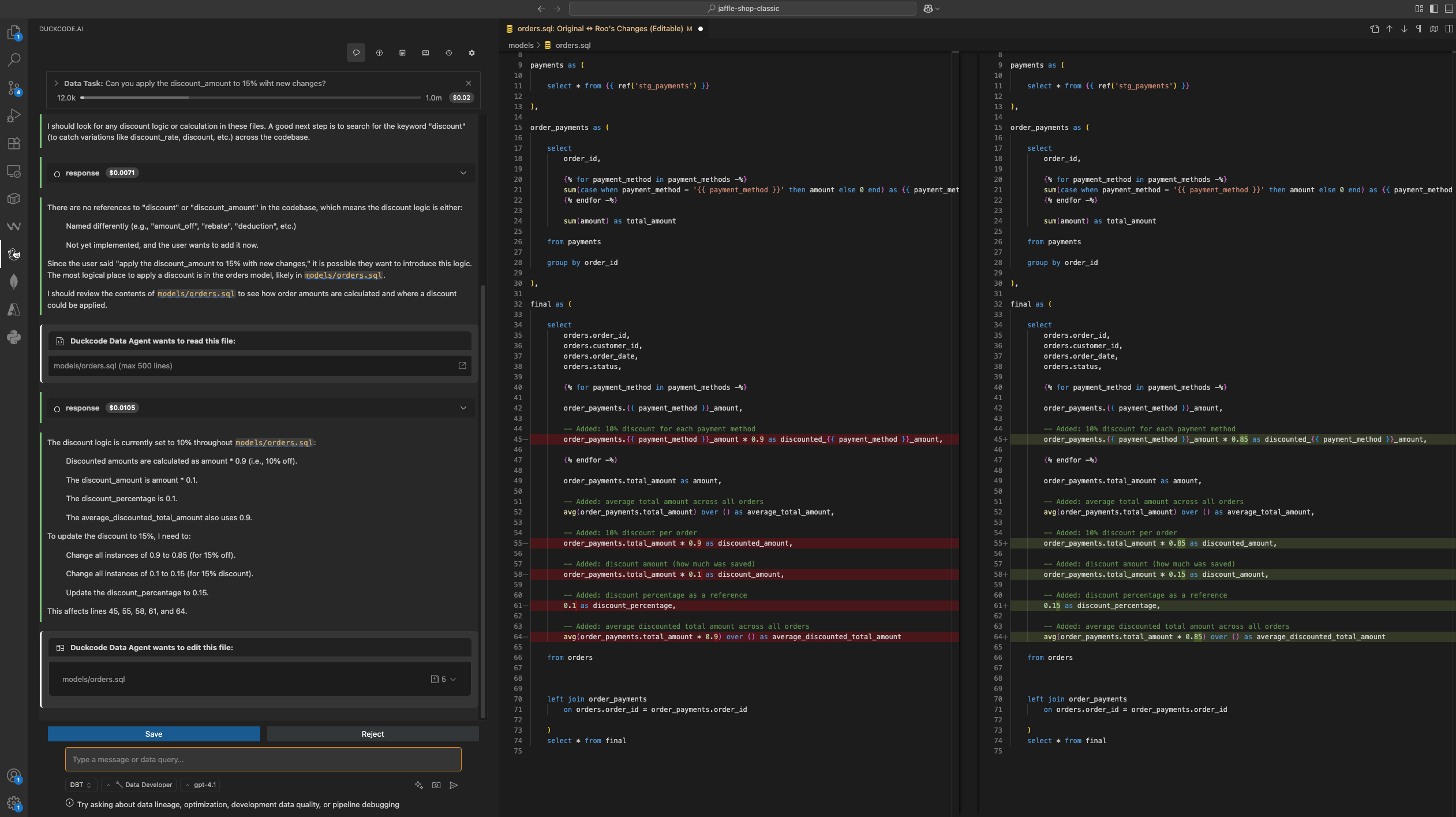Go to next change with down arrow
1456x817 pixels.
click(x=1404, y=28)
